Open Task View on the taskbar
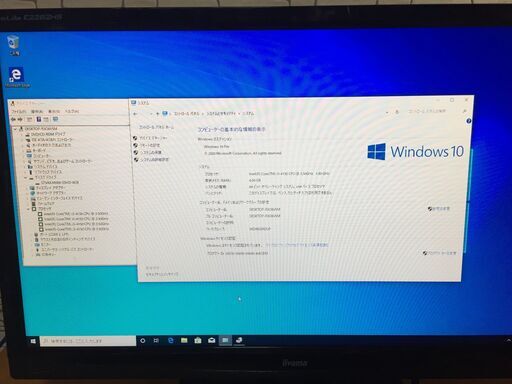 pos(156,340)
